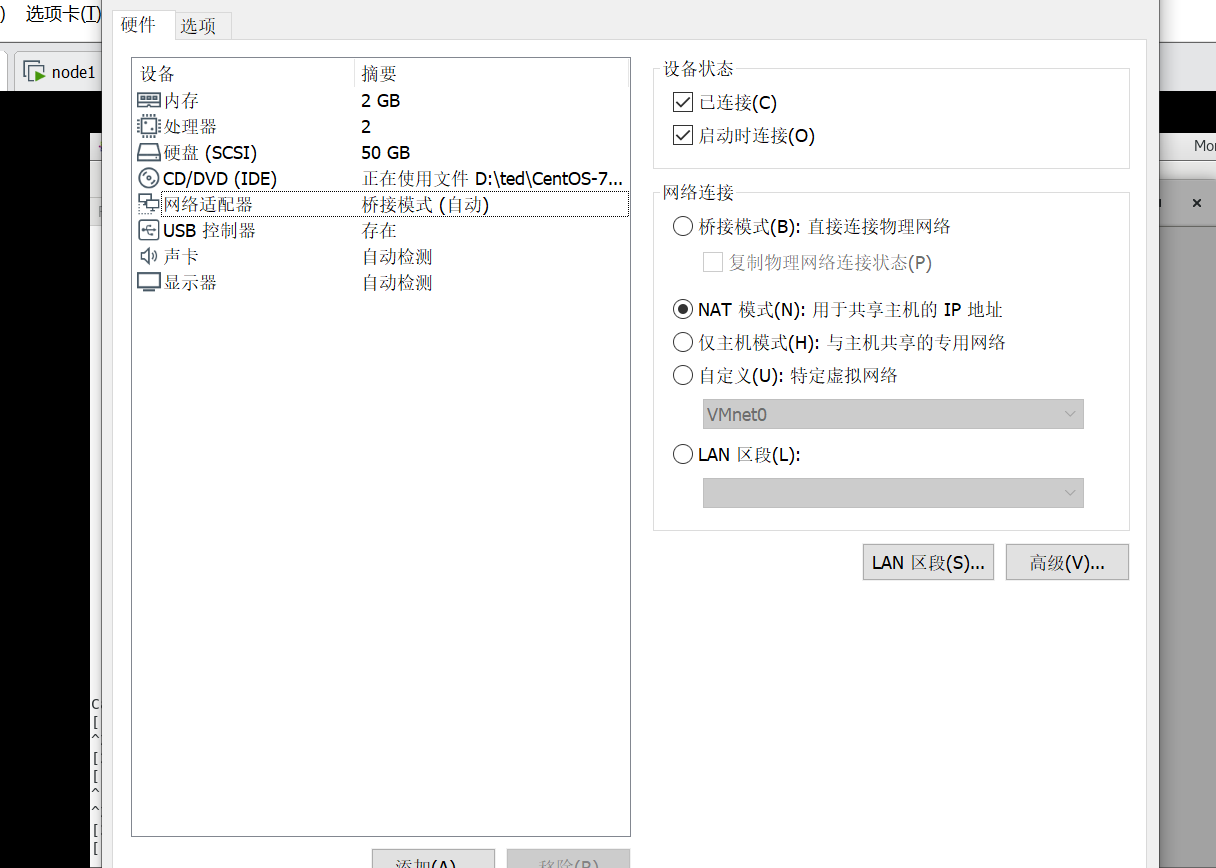Switch to the 选项 options tab
1216x868 pixels.
coord(198,26)
